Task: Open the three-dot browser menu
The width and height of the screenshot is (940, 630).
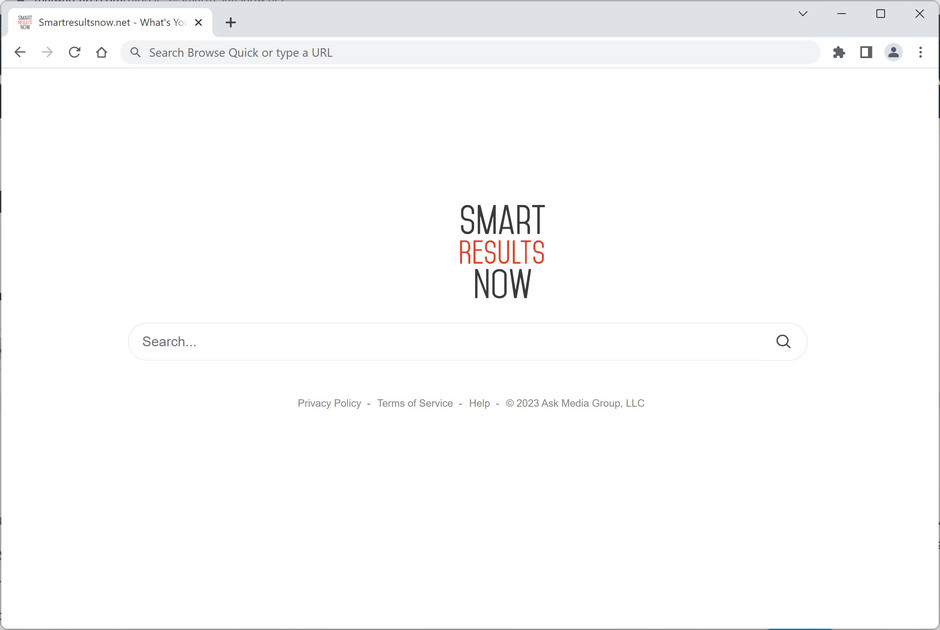Action: [920, 52]
